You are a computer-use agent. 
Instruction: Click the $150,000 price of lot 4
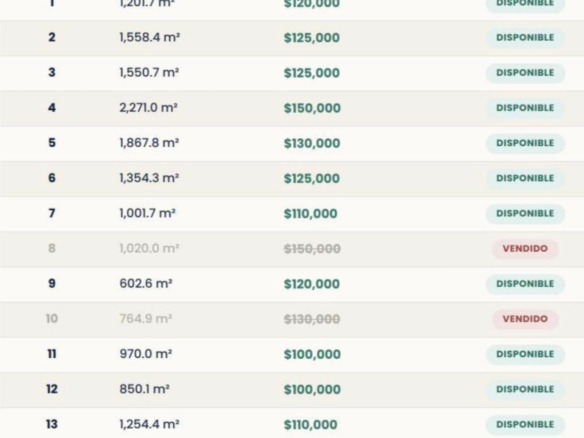point(312,108)
